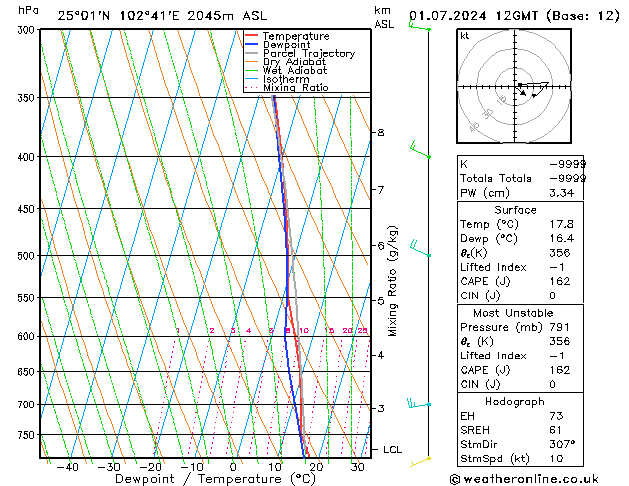Click the station coordinates '25°01'N 102°41'E 2045m ASL'

pyautogui.click(x=162, y=16)
